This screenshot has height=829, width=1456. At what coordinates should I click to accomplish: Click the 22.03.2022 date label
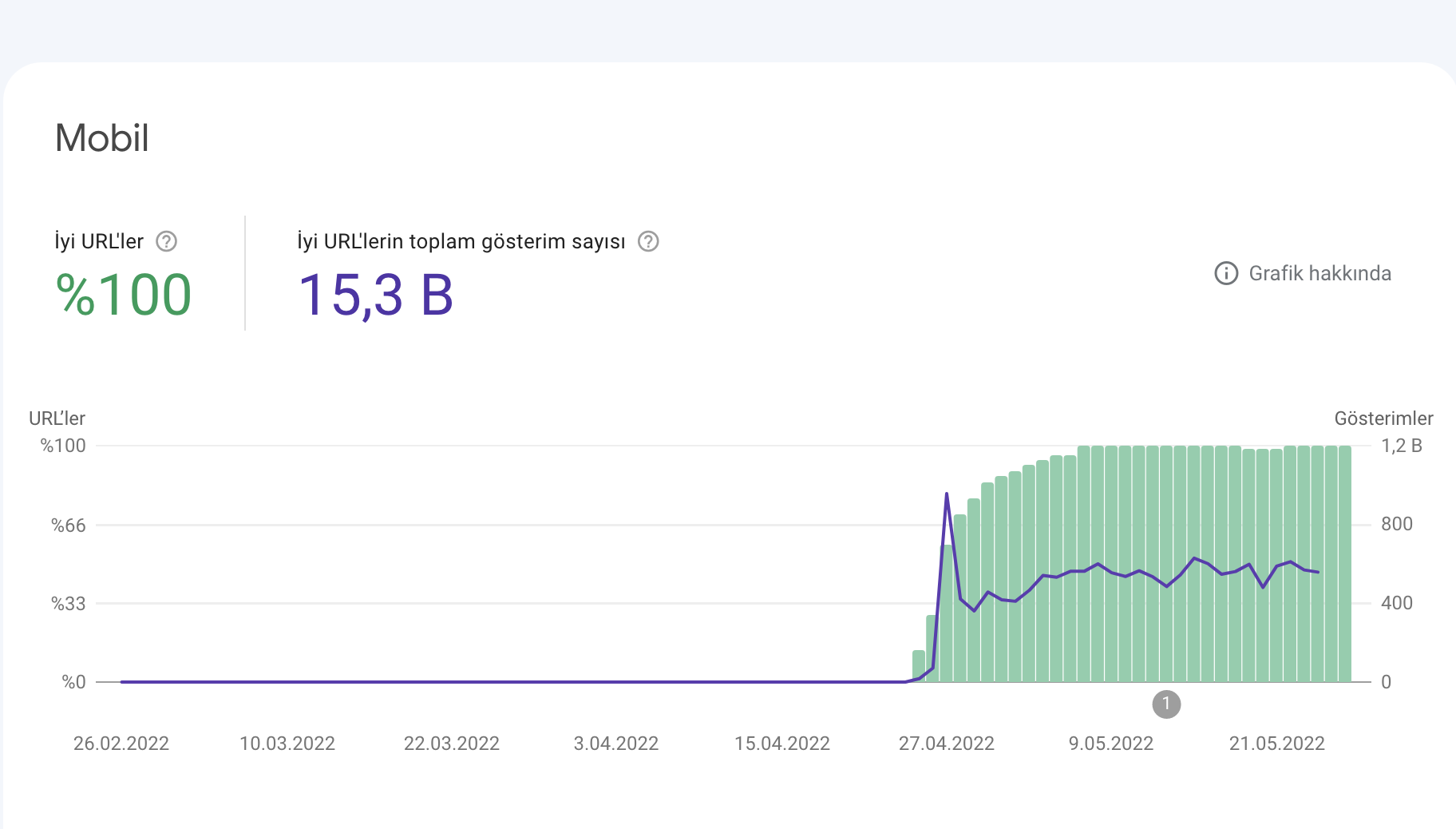452,744
